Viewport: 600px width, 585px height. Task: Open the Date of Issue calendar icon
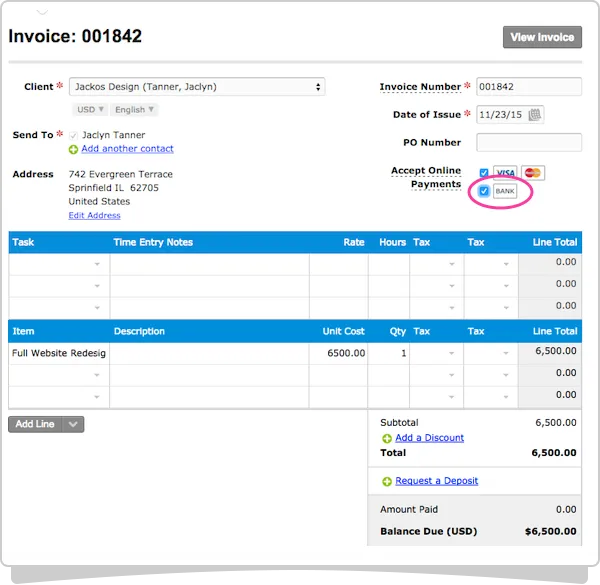[x=535, y=114]
